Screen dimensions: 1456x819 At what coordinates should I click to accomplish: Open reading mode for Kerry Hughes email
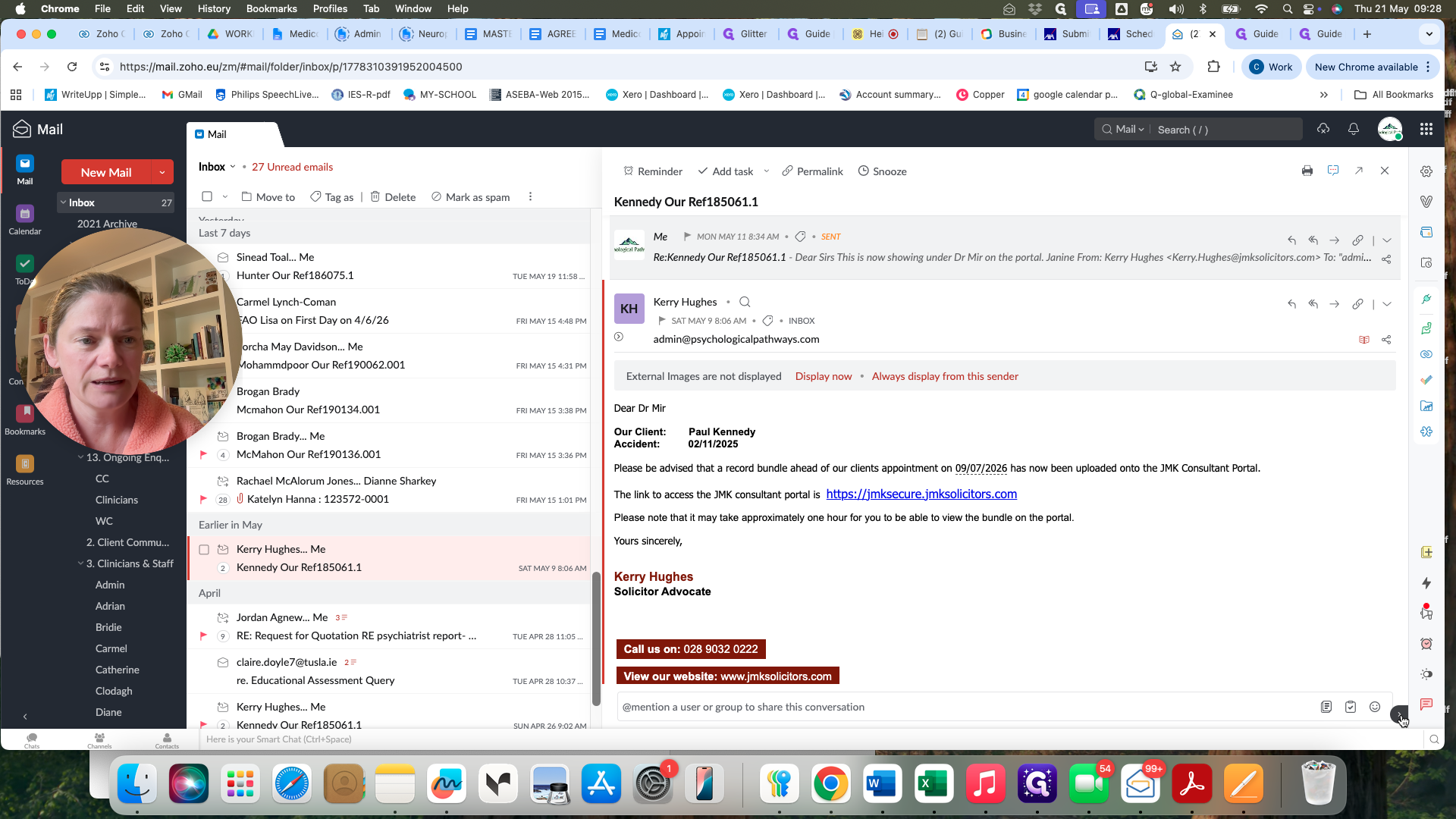[1364, 340]
